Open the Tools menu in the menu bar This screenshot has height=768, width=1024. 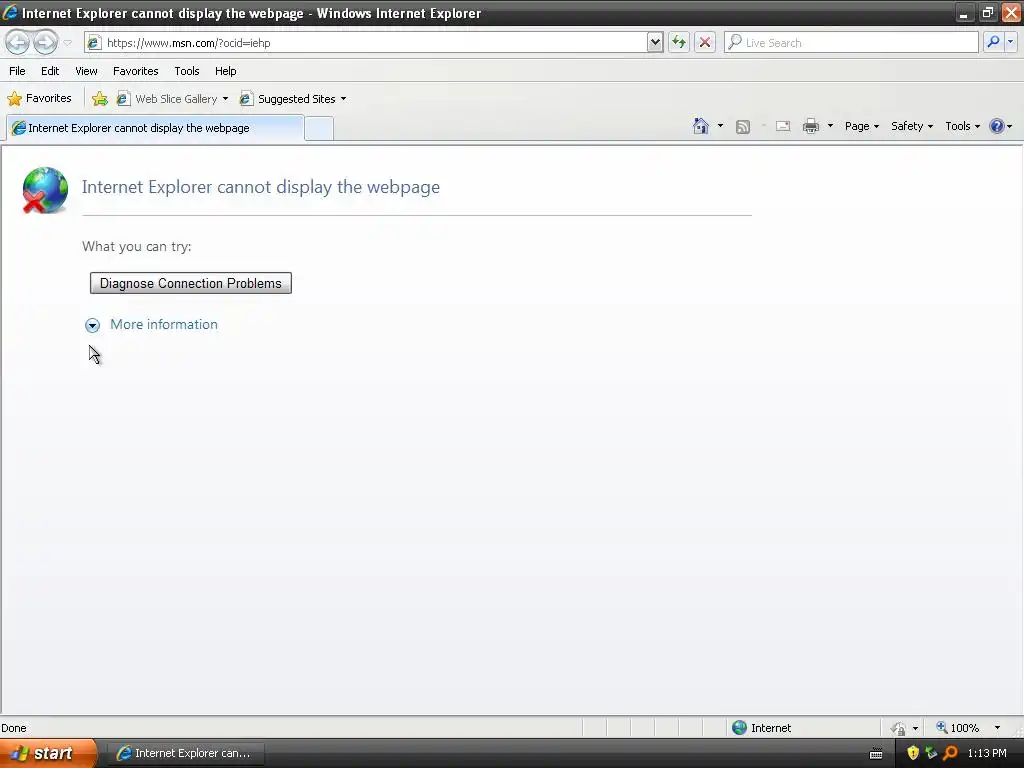pyautogui.click(x=187, y=71)
